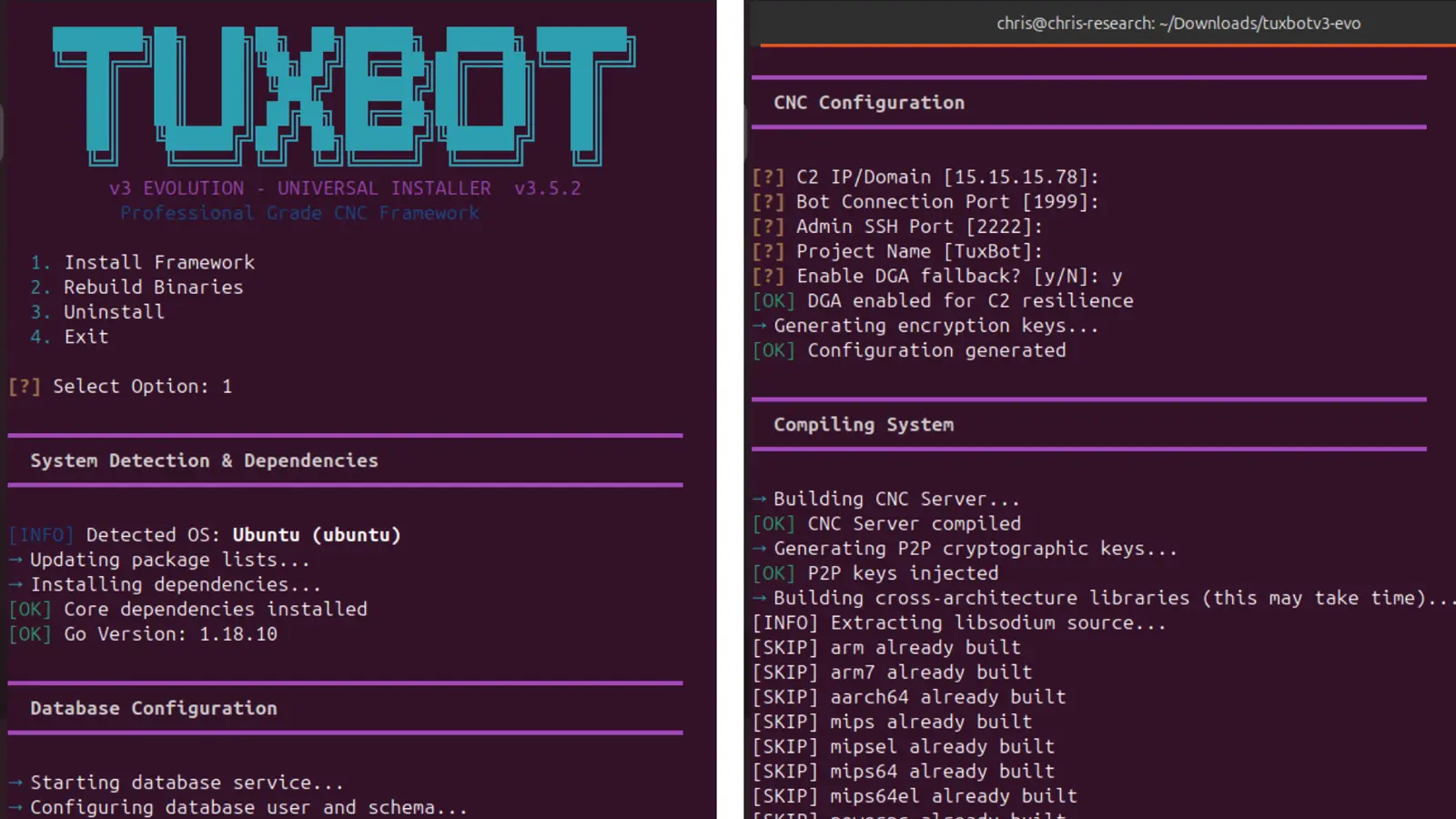This screenshot has width=1456, height=819.
Task: Click 'Building cross-architecture libraries' line
Action: [1104, 598]
